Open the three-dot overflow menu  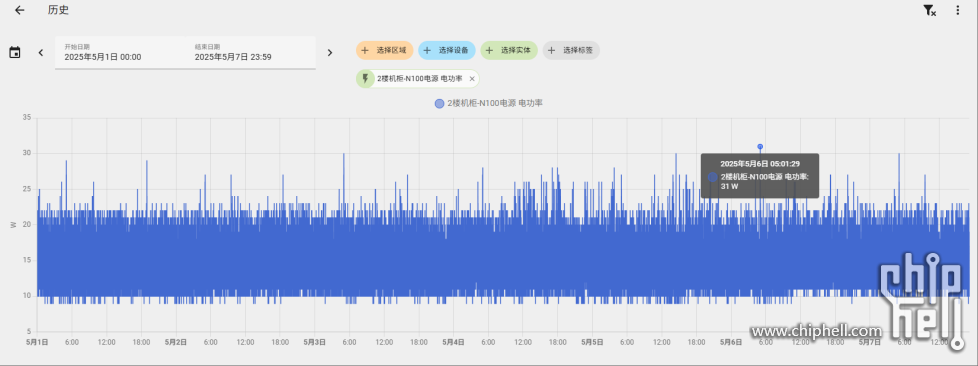click(x=957, y=11)
